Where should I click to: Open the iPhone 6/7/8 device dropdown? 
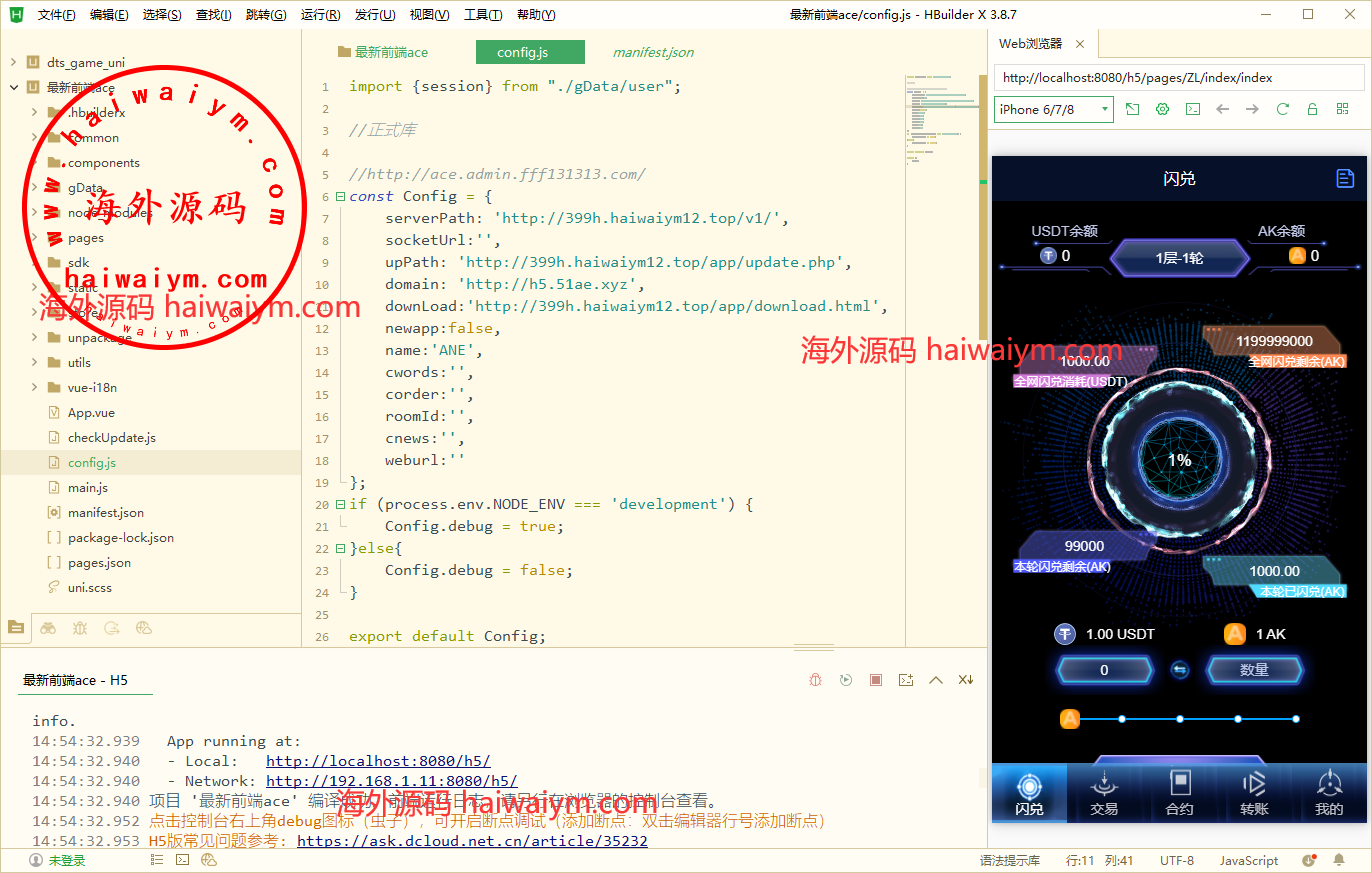(x=1053, y=109)
